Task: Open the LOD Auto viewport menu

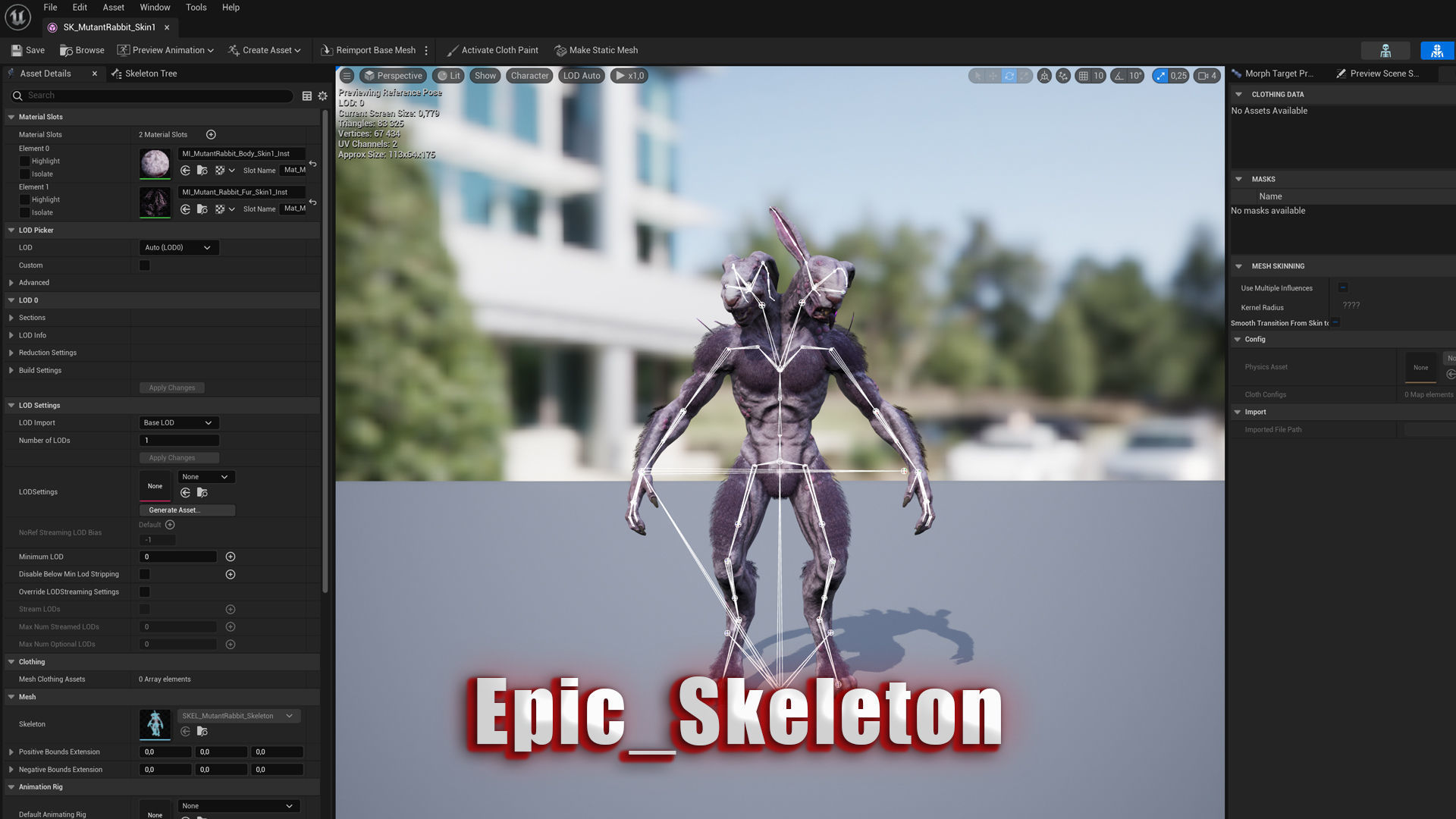Action: click(582, 76)
